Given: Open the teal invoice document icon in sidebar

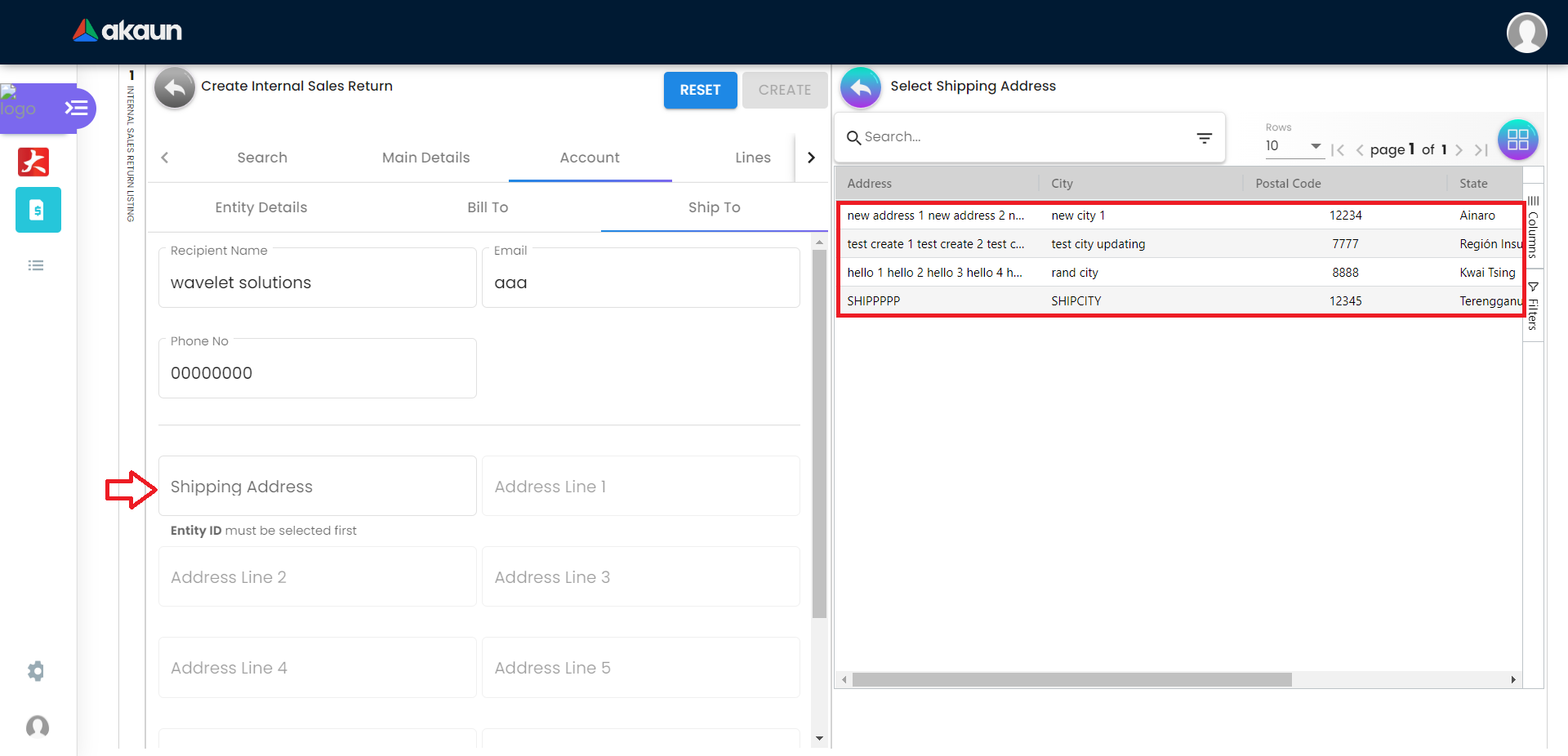Looking at the screenshot, I should click(x=38, y=210).
